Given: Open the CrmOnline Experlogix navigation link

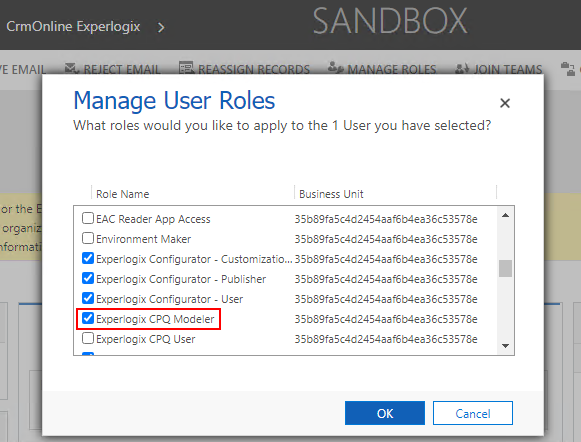Looking at the screenshot, I should (73, 26).
